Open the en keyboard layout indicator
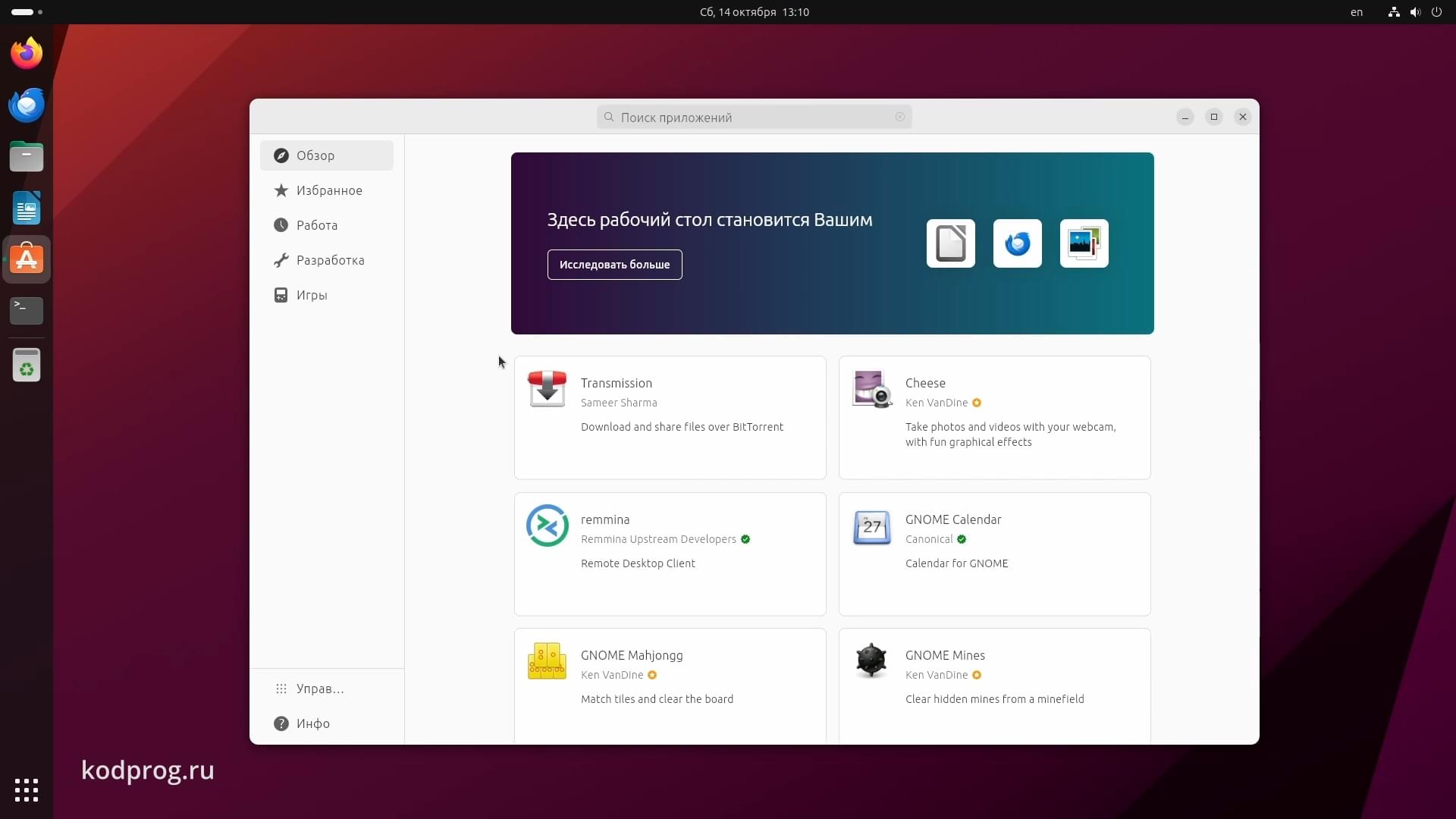 1356,12
